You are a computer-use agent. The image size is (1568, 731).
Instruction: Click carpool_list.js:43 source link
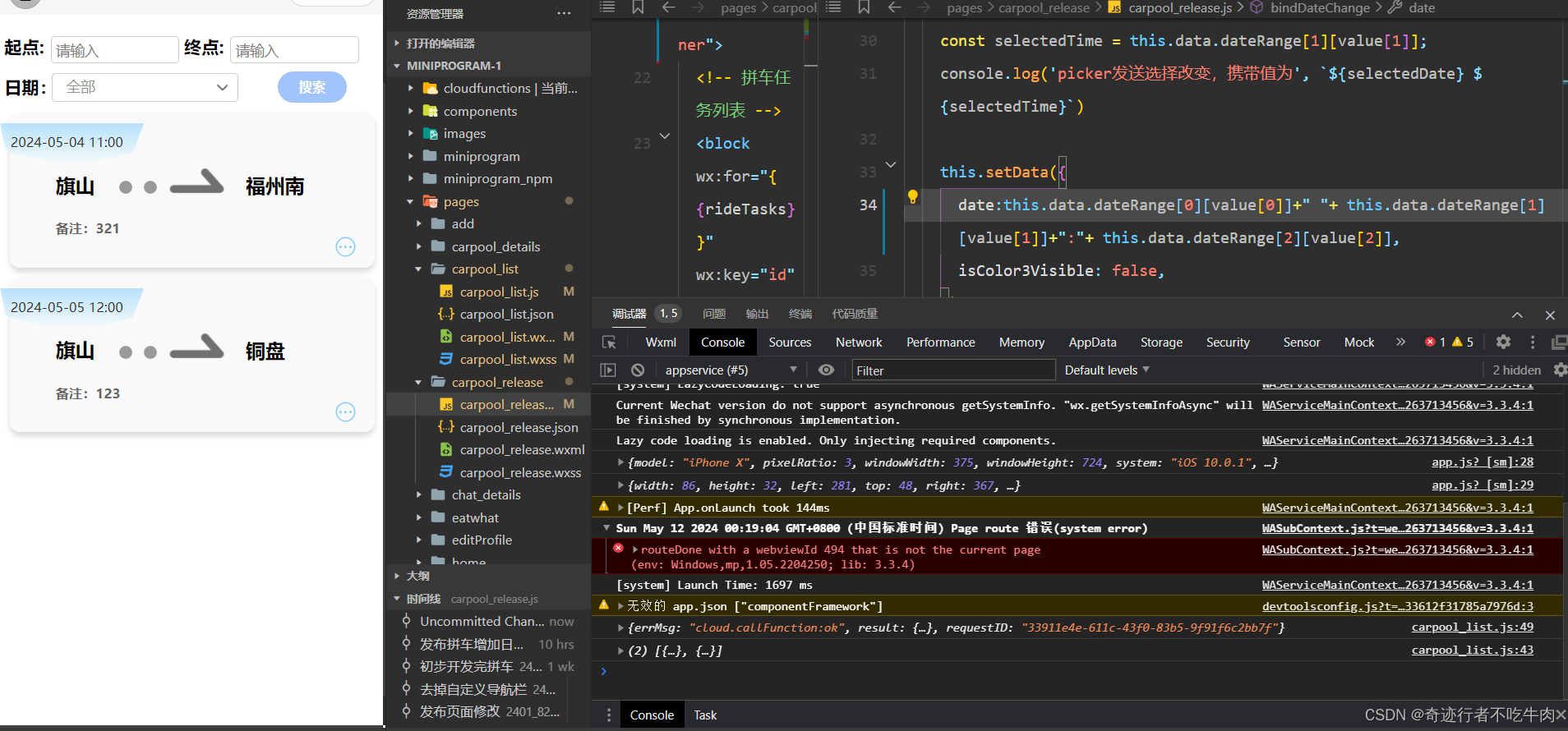[1472, 651]
